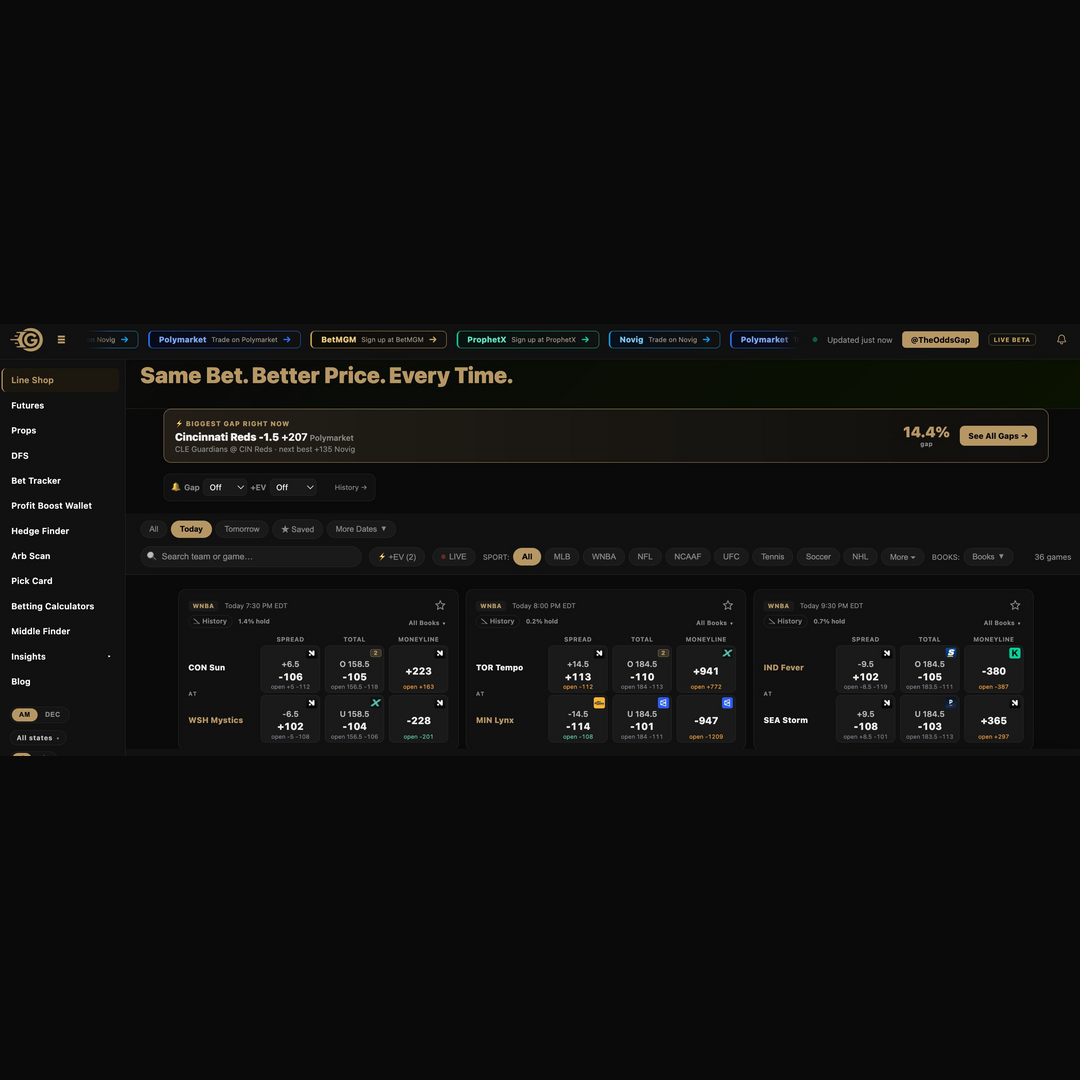
Task: Select the SEA Storm -108 spread cell
Action: point(865,718)
